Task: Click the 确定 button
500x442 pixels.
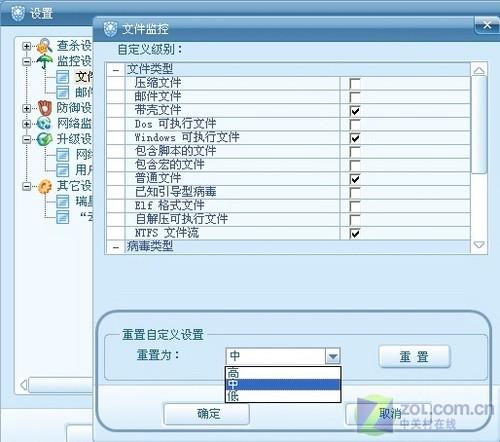Action: point(207,414)
